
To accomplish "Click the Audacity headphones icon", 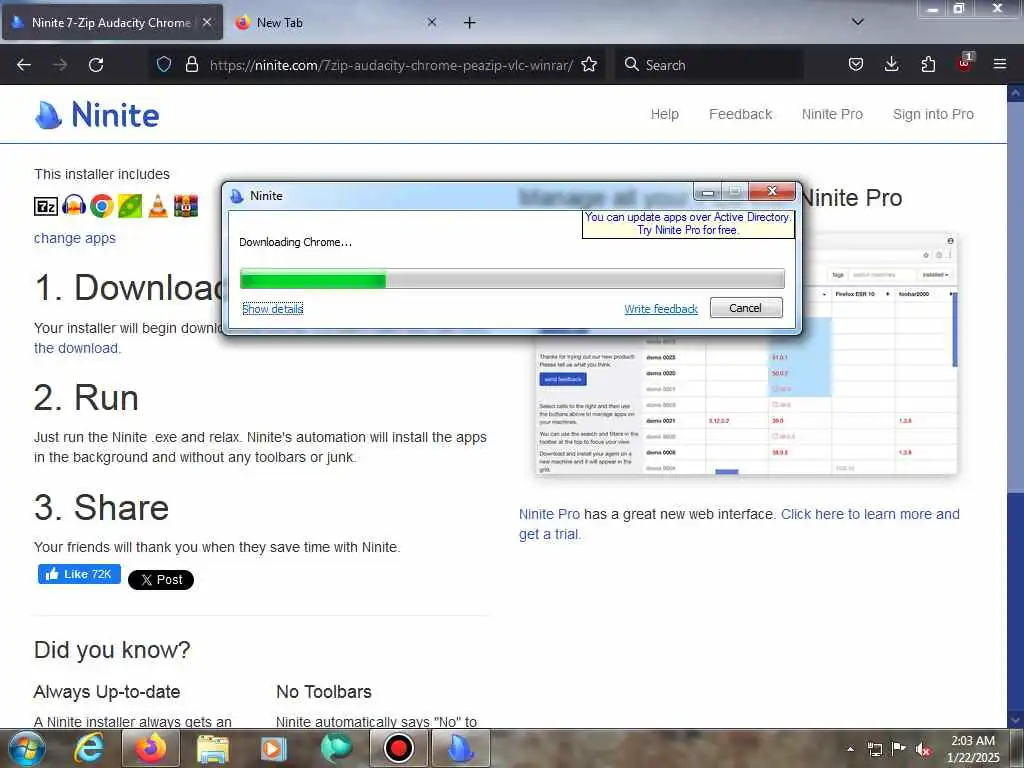I will [x=74, y=206].
